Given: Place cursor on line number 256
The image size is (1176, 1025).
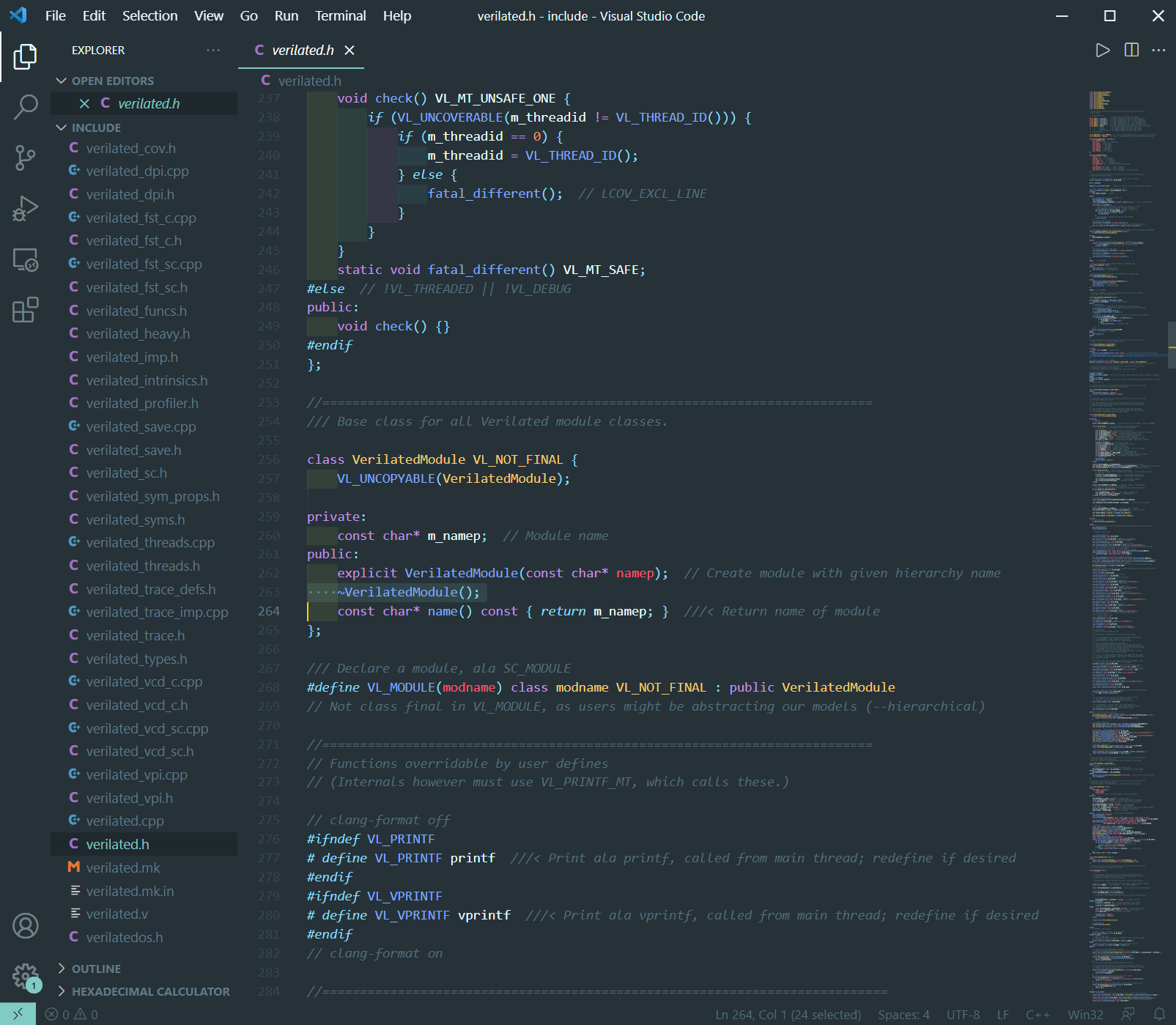Looking at the screenshot, I should point(269,459).
